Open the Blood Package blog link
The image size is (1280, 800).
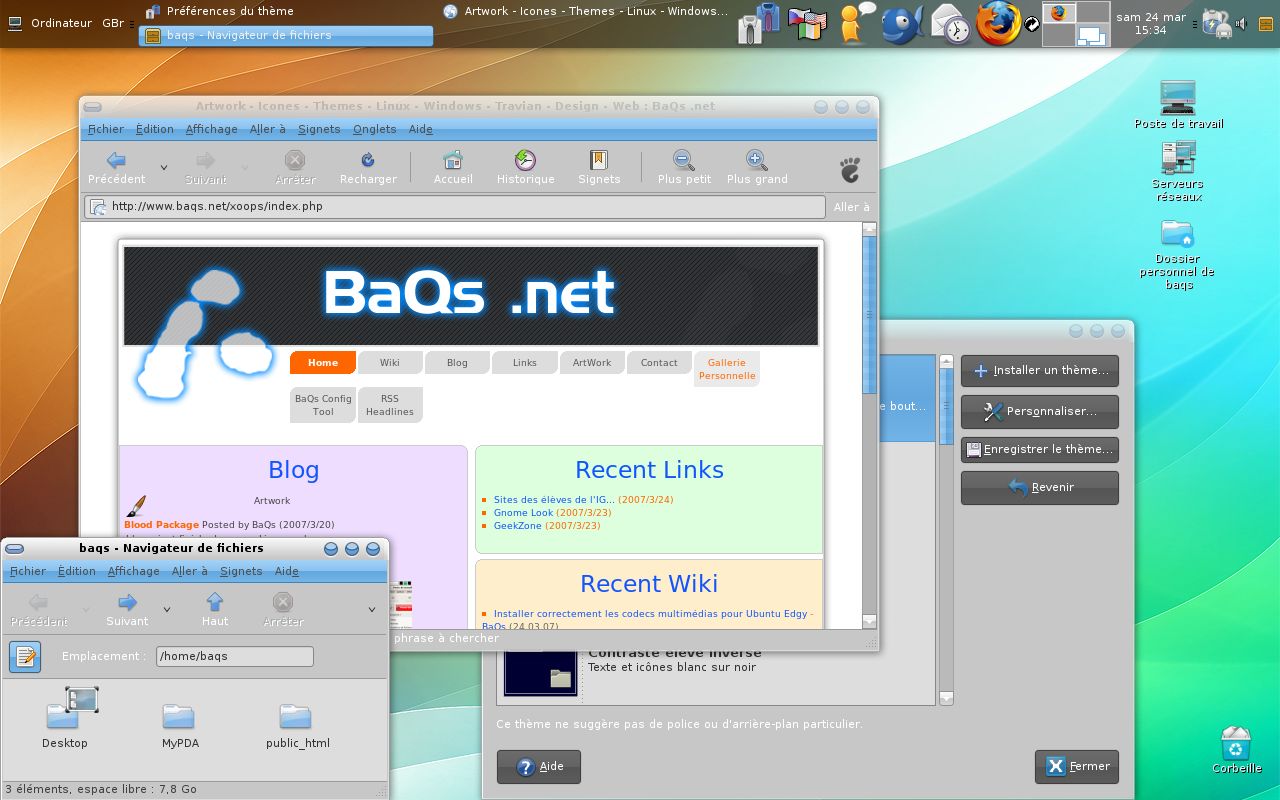click(161, 524)
